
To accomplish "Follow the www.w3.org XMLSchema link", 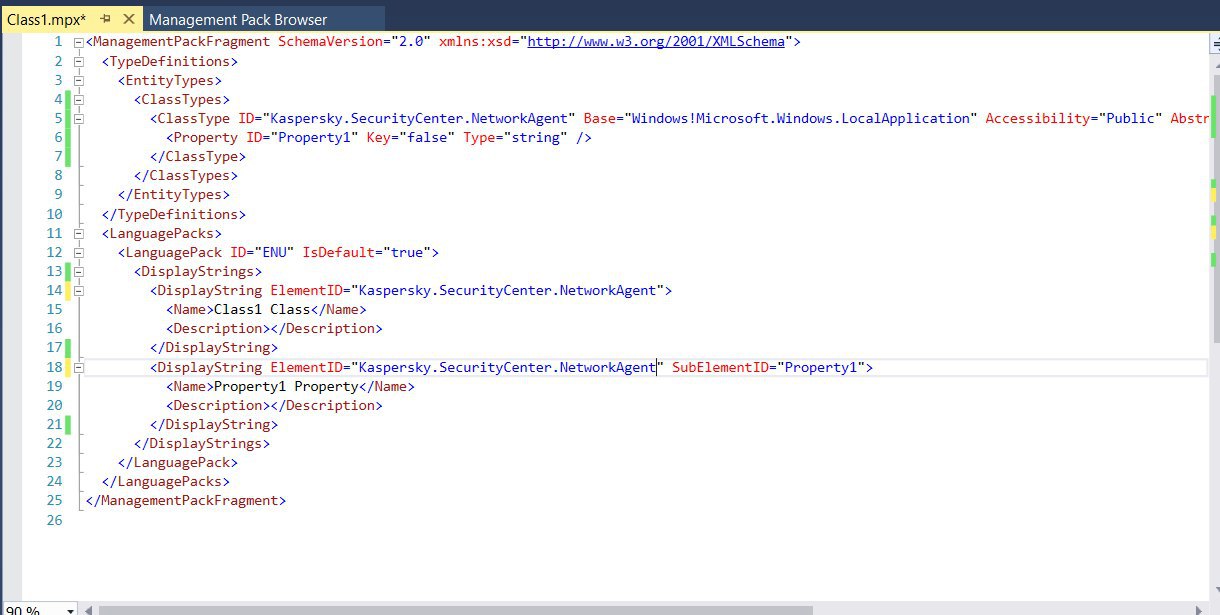I will coord(657,42).
